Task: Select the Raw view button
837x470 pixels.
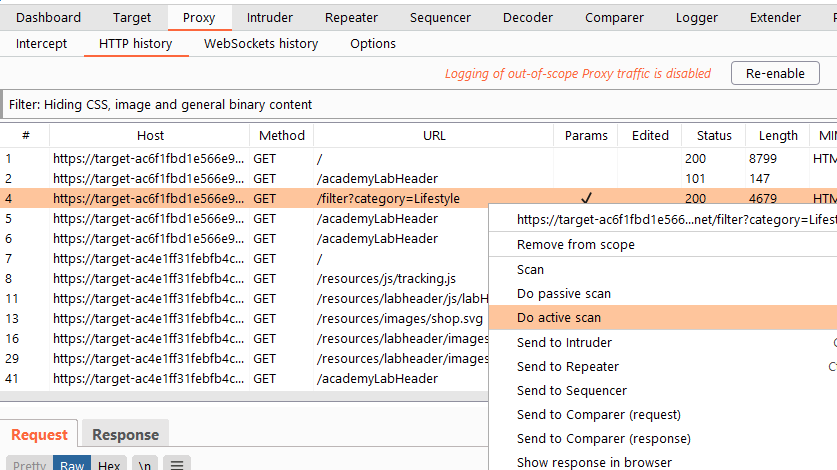Action: 72,464
